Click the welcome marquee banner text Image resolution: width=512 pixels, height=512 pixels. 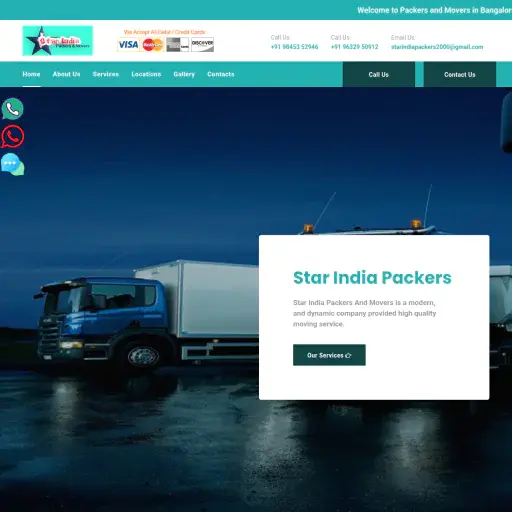[x=435, y=10]
